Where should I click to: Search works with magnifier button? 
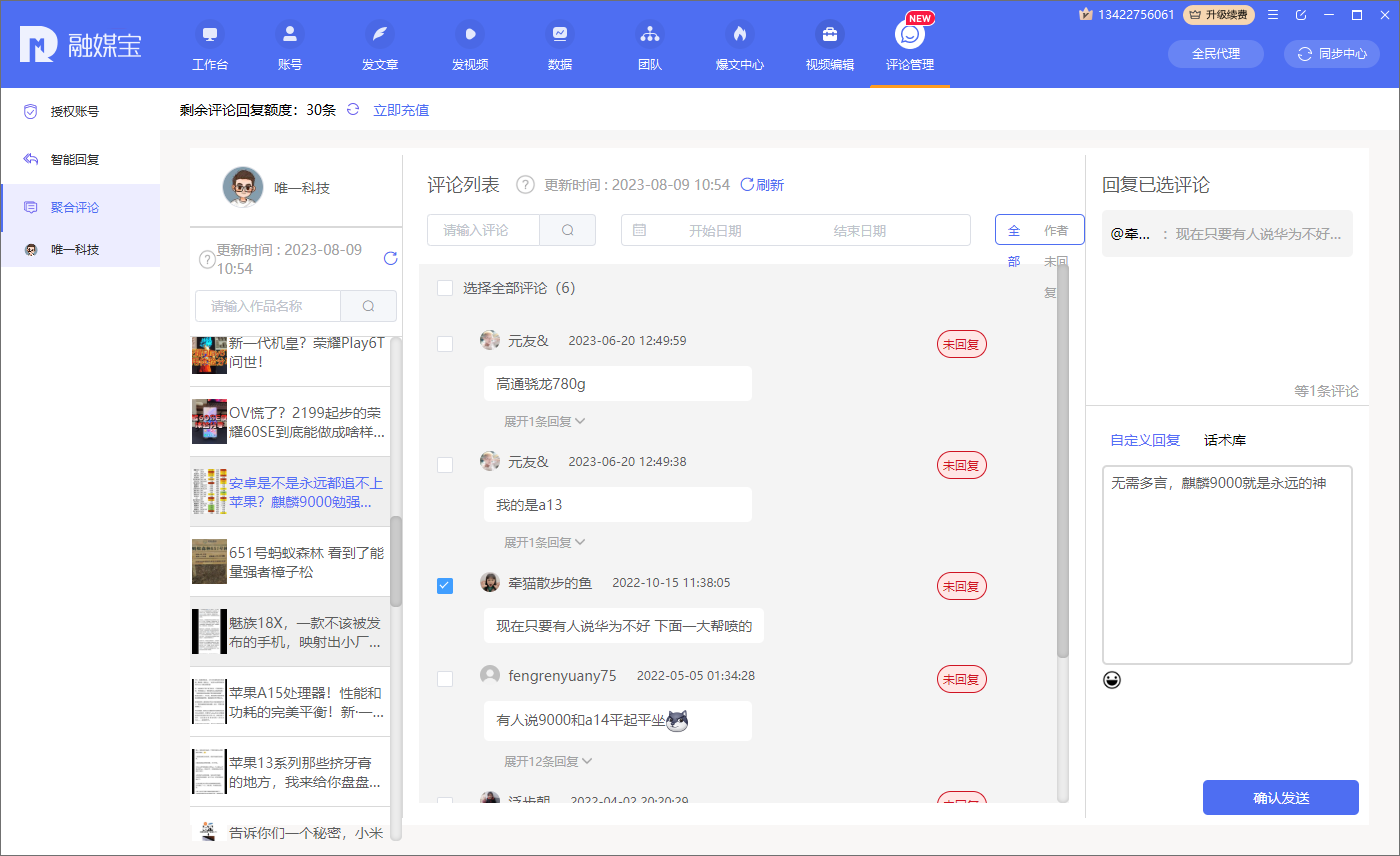click(368, 306)
